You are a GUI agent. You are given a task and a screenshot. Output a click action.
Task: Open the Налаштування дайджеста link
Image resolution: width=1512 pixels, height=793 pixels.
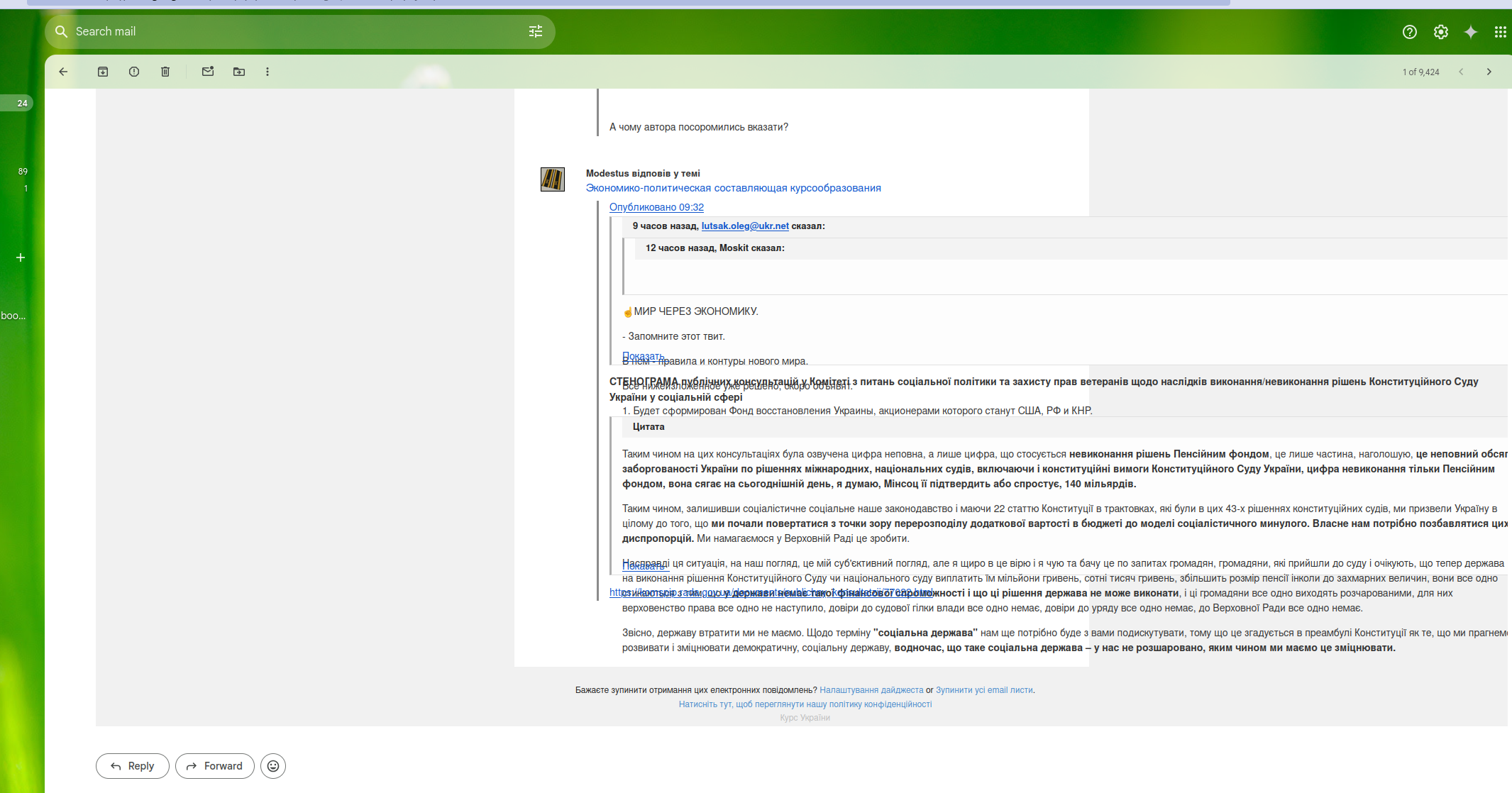(871, 689)
